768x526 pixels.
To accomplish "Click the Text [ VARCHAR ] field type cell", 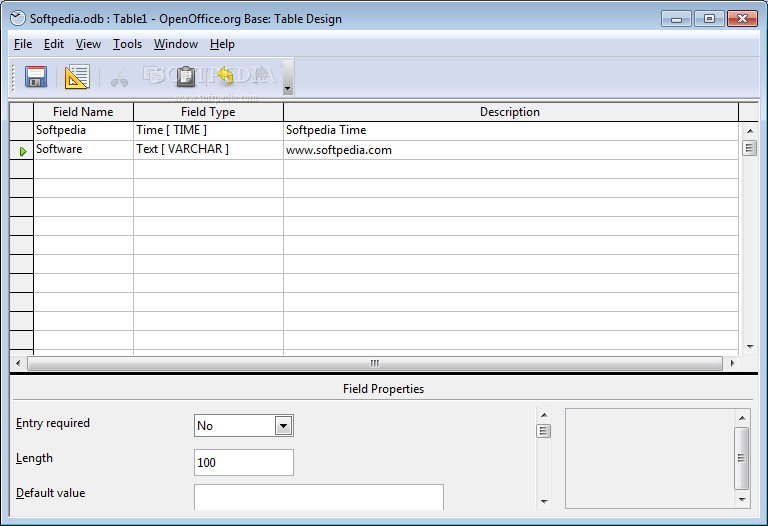I will (x=208, y=150).
